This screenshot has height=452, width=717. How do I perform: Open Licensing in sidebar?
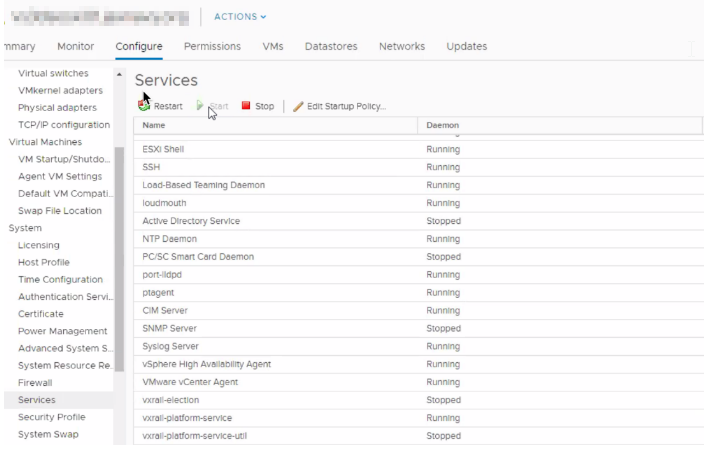click(x=39, y=245)
